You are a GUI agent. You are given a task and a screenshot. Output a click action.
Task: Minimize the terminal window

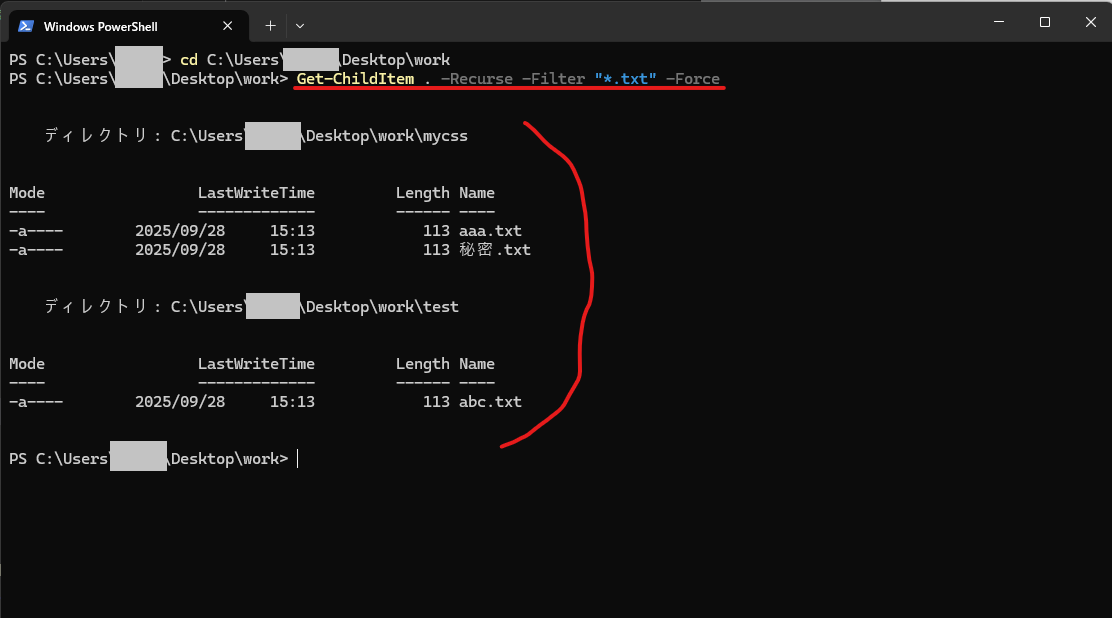pyautogui.click(x=999, y=22)
